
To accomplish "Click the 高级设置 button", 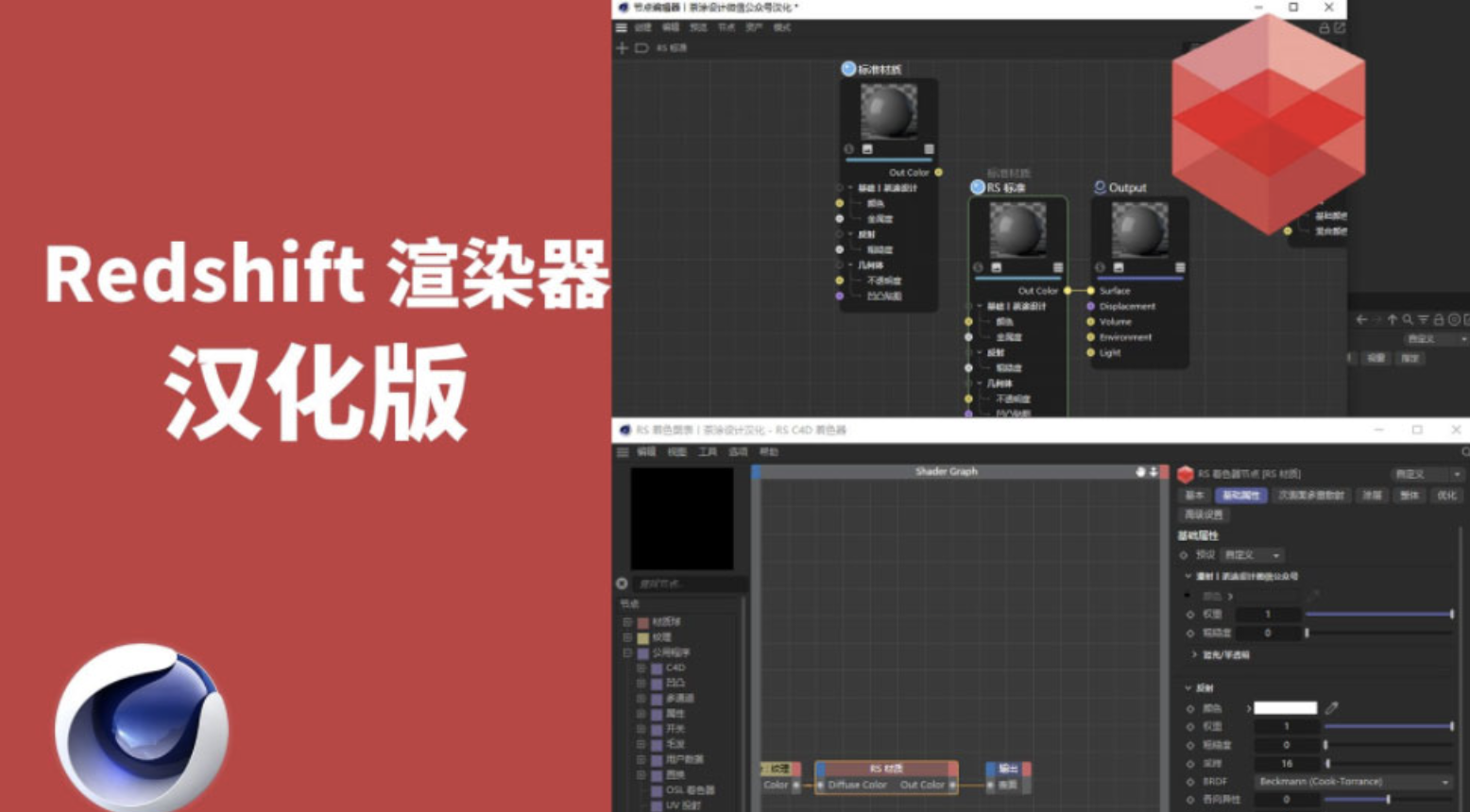I will tap(1203, 515).
